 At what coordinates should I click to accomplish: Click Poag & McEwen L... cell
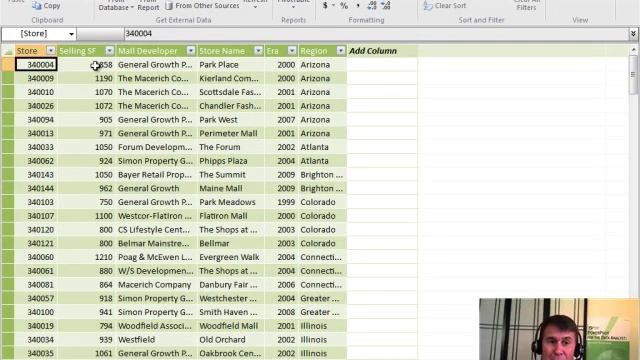coord(156,257)
